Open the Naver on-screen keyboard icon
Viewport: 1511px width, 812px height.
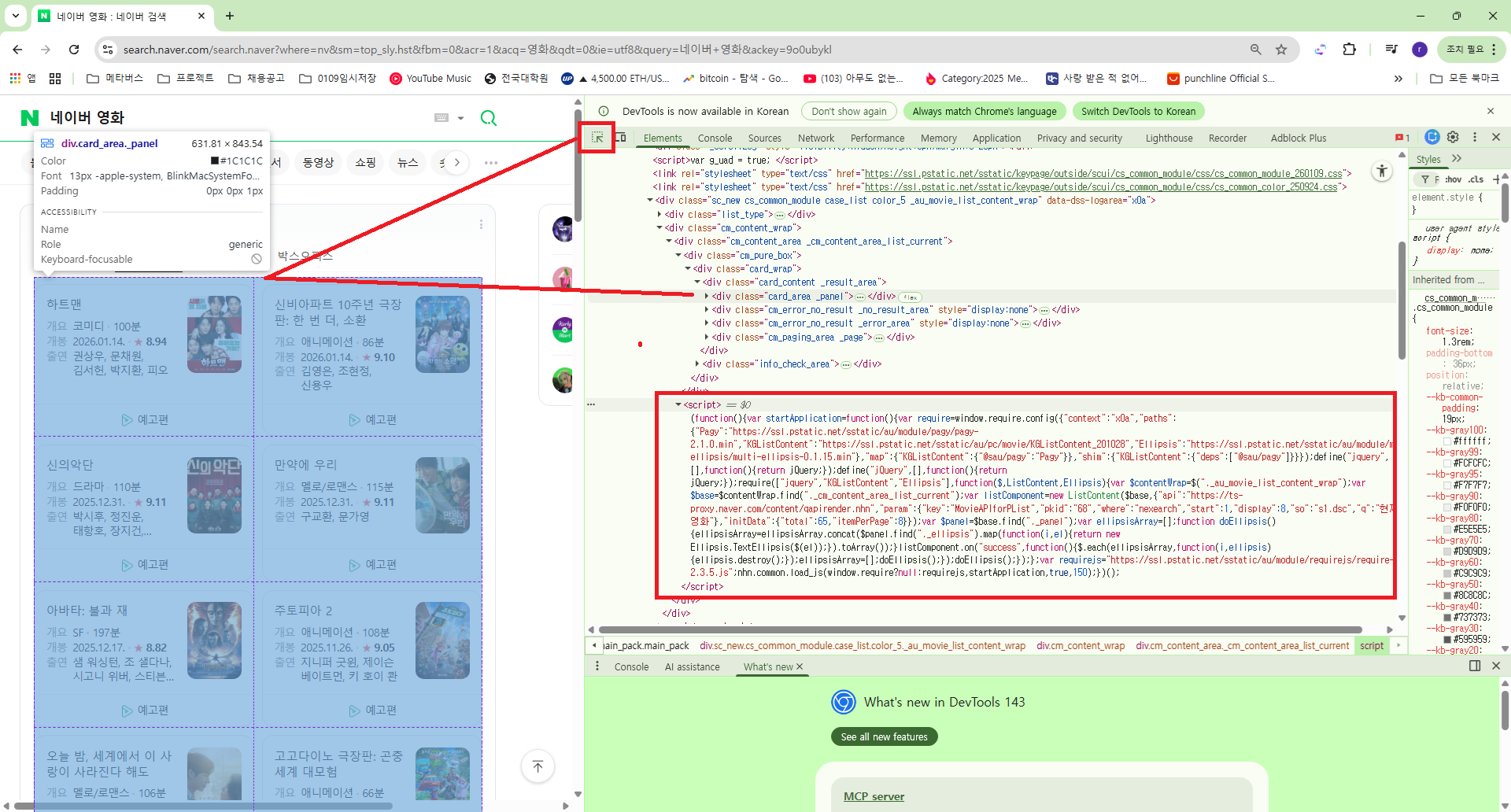click(441, 118)
